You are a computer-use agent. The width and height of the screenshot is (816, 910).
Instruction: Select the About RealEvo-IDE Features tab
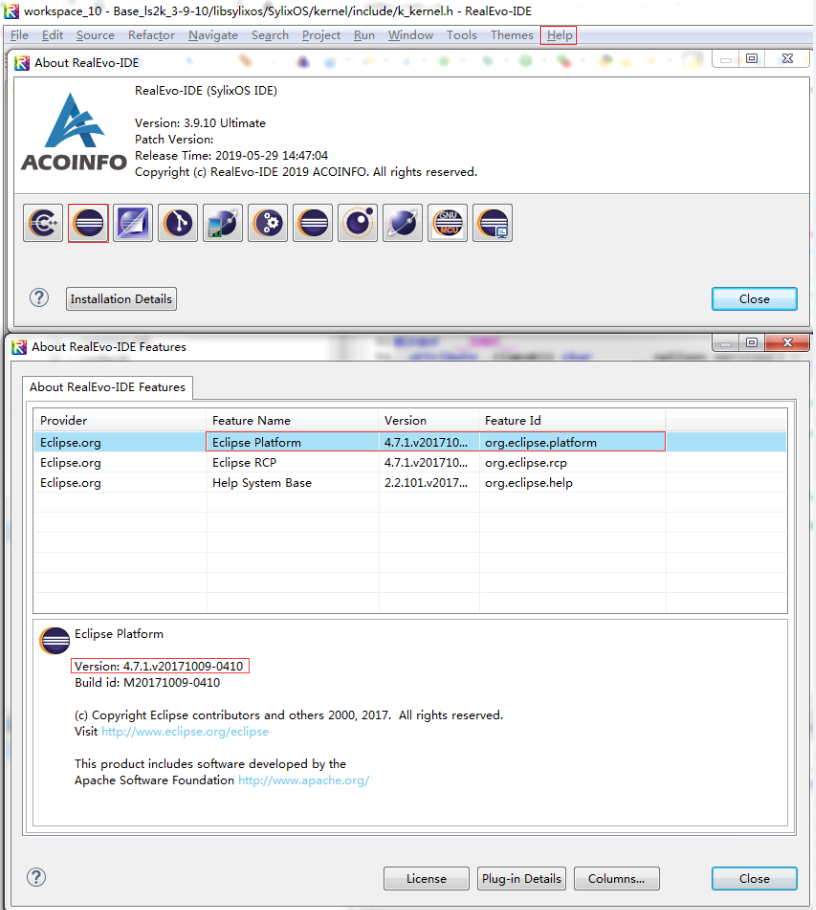(x=107, y=387)
